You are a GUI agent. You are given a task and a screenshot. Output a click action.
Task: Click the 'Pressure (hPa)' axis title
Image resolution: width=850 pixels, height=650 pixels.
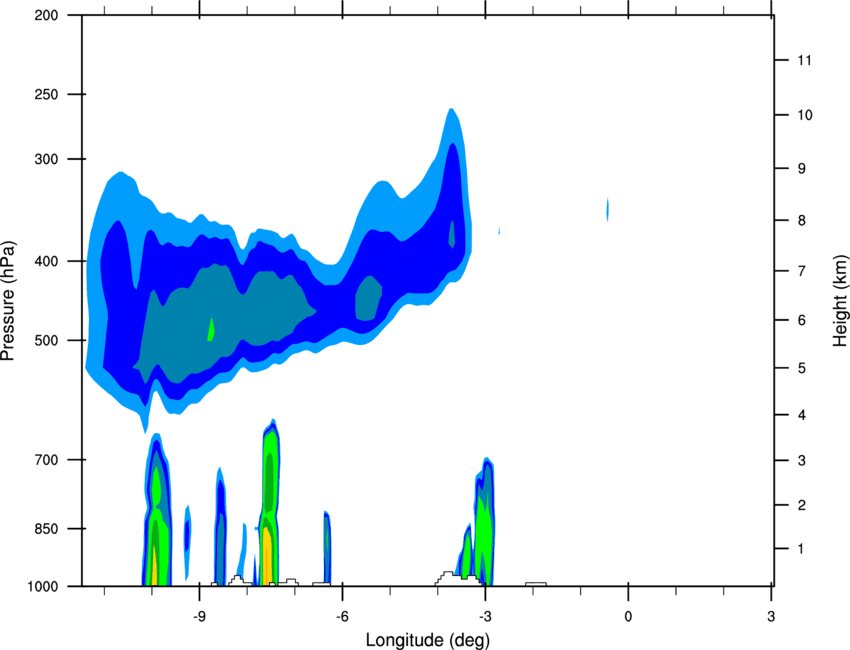(x=8, y=301)
